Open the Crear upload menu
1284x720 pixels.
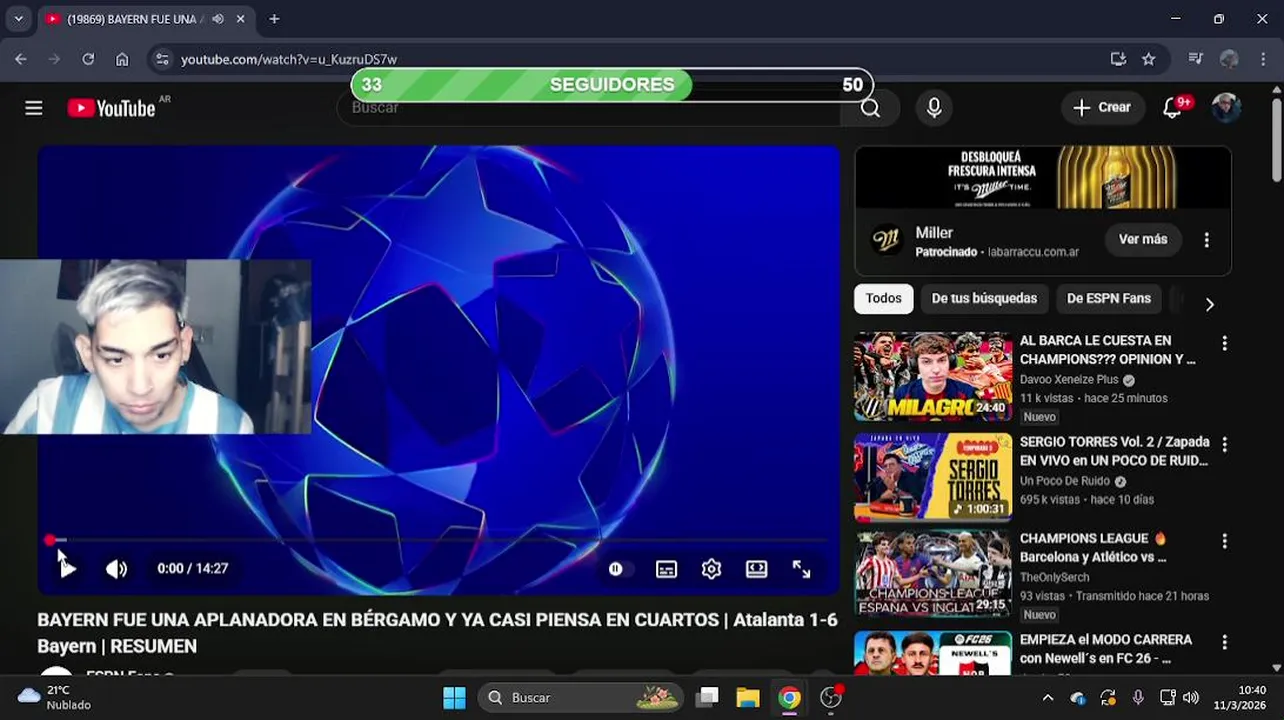point(1102,108)
